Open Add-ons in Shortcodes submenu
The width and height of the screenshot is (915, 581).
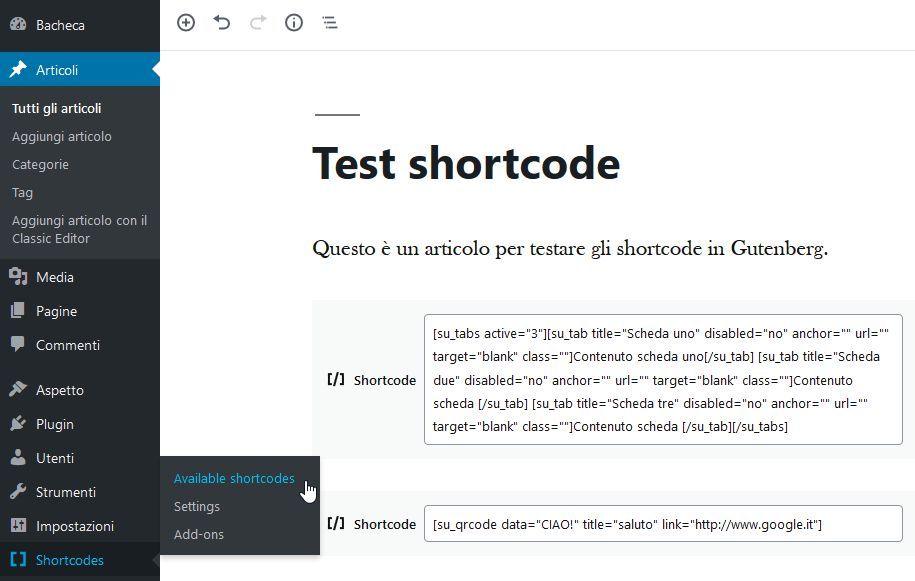point(199,534)
